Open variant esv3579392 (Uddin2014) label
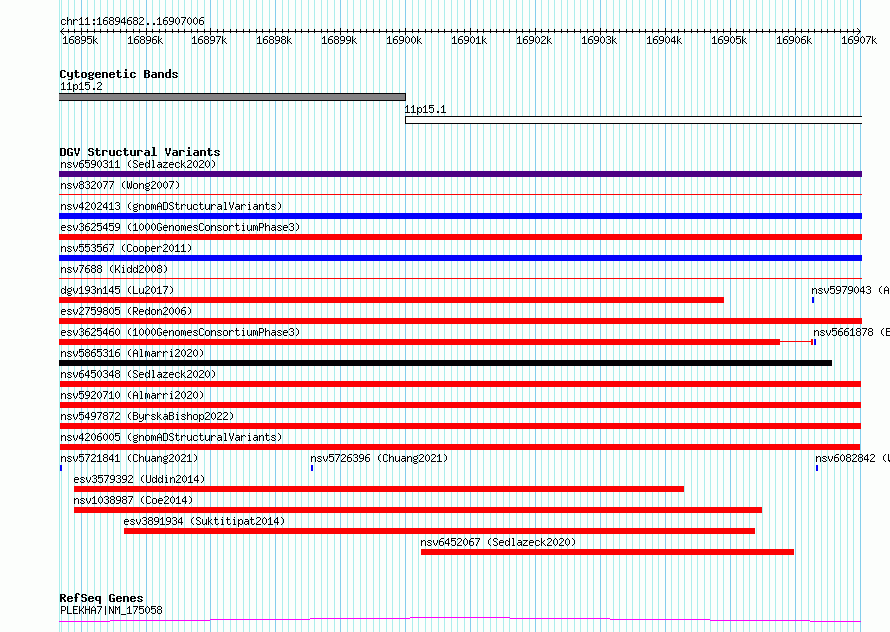Image resolution: width=890 pixels, height=632 pixels. point(139,479)
